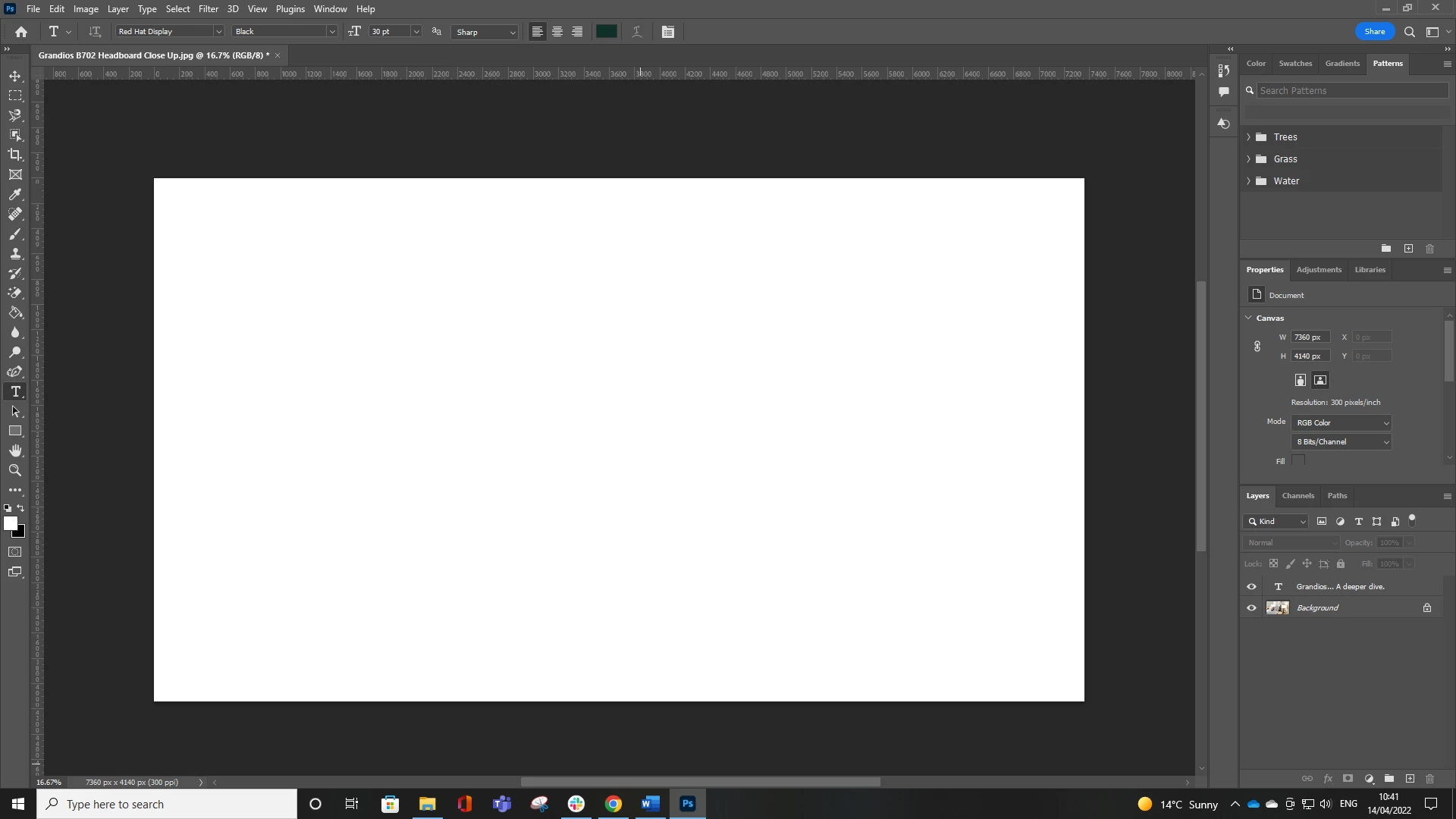Select the Move tool
The image size is (1456, 819).
[x=15, y=77]
